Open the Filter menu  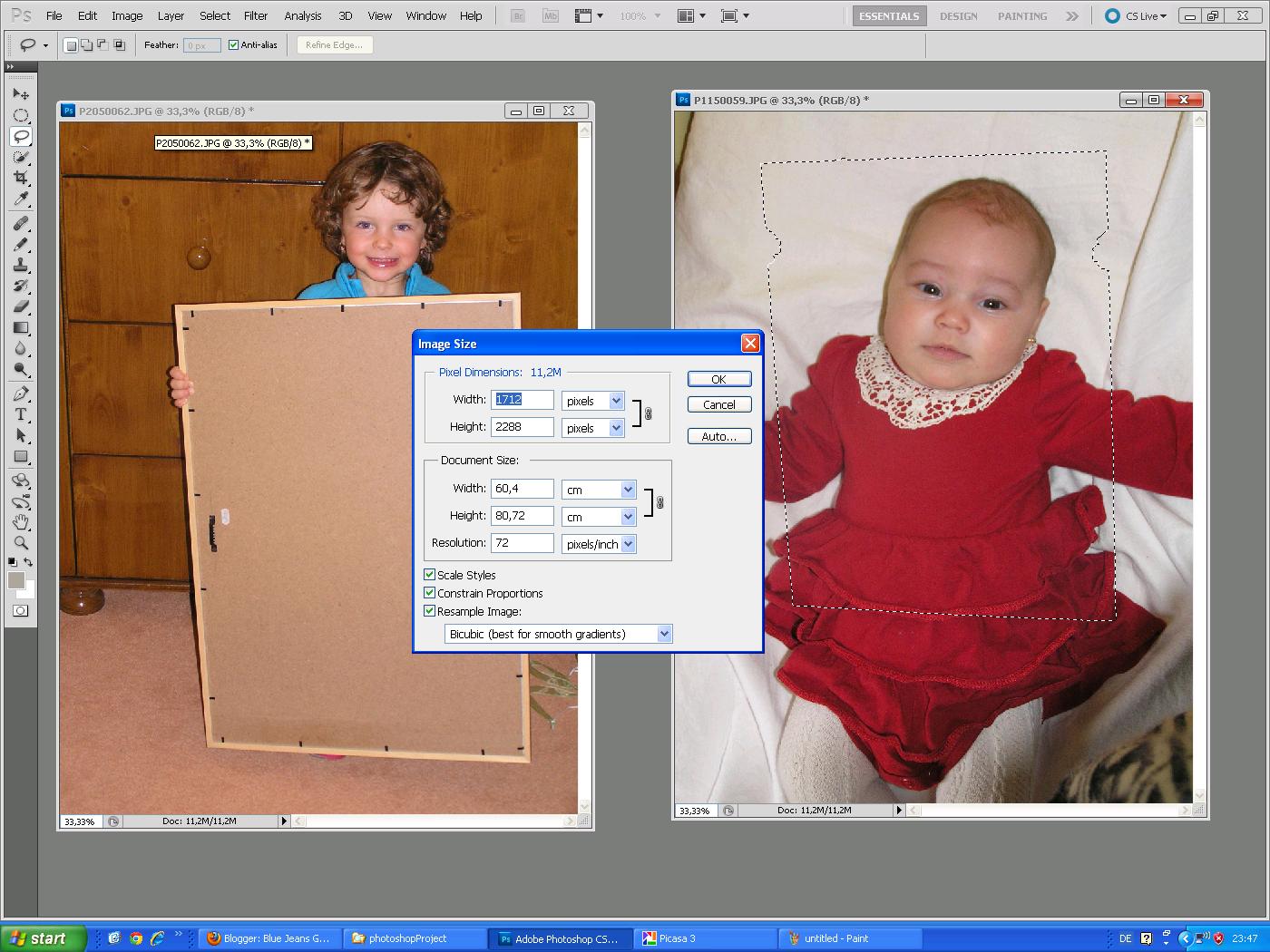255,15
